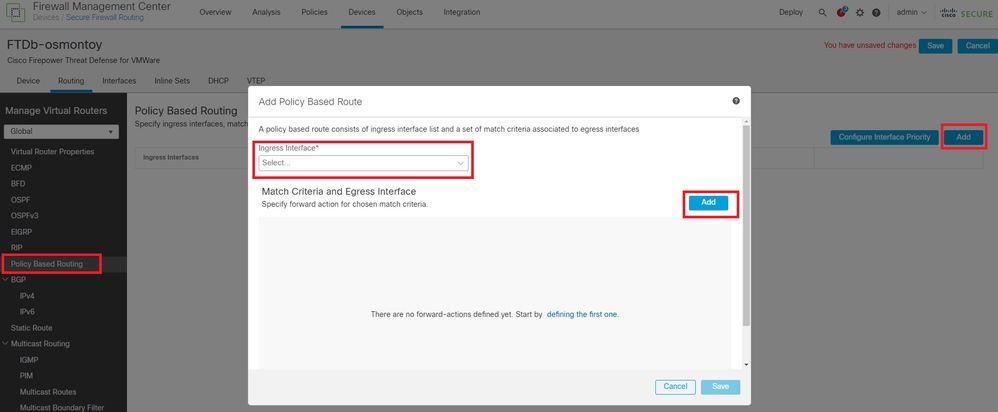The image size is (998, 412).
Task: Open the Ingress Interface dropdown
Action: click(363, 162)
